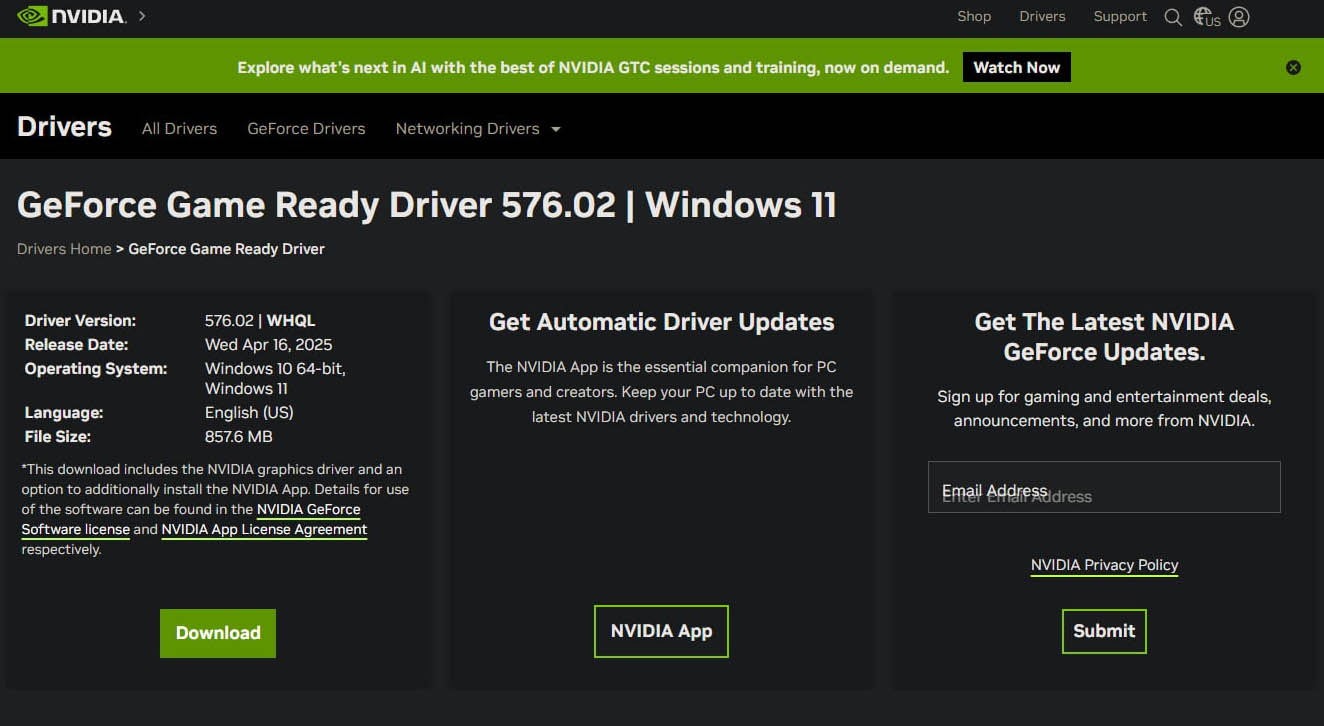Screen dimensions: 1324x726
Task: Click the globe region selector icon
Action: (1206, 17)
